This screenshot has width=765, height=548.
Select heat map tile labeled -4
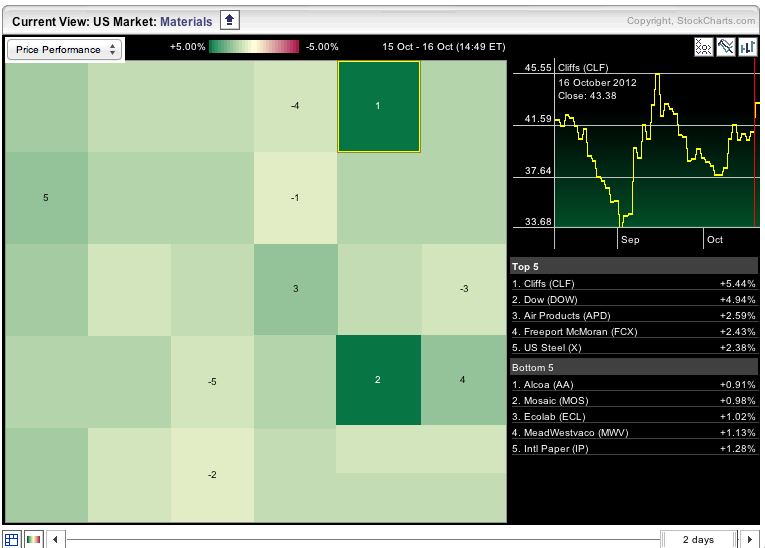point(295,106)
